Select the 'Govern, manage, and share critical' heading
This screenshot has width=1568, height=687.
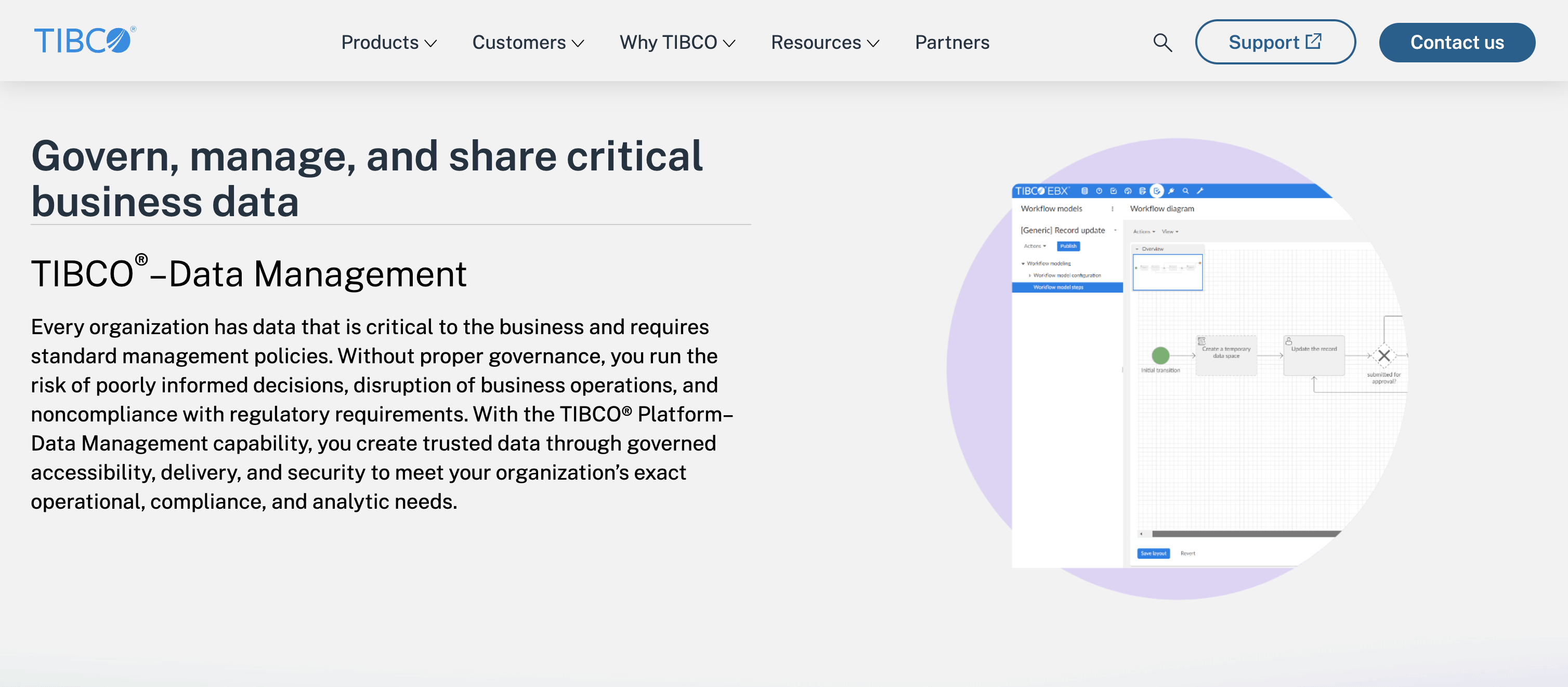click(x=367, y=178)
